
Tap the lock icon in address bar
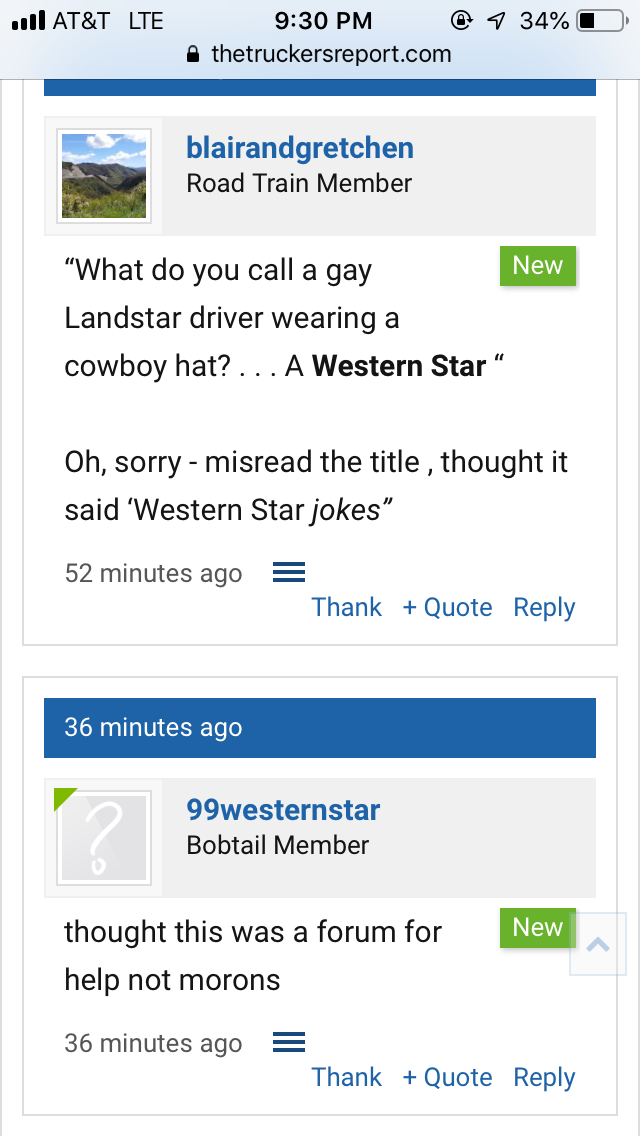pos(195,54)
